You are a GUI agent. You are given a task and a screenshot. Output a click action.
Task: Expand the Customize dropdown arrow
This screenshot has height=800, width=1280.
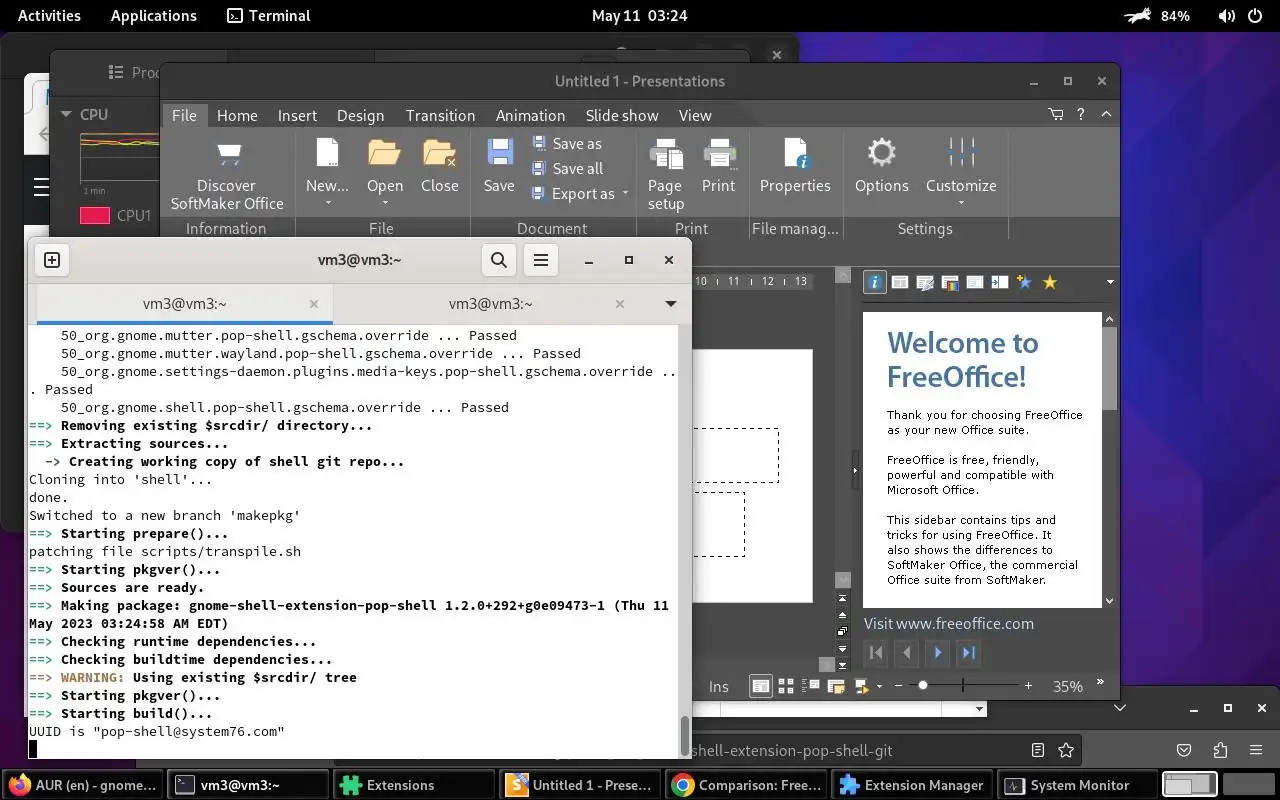coord(961,204)
